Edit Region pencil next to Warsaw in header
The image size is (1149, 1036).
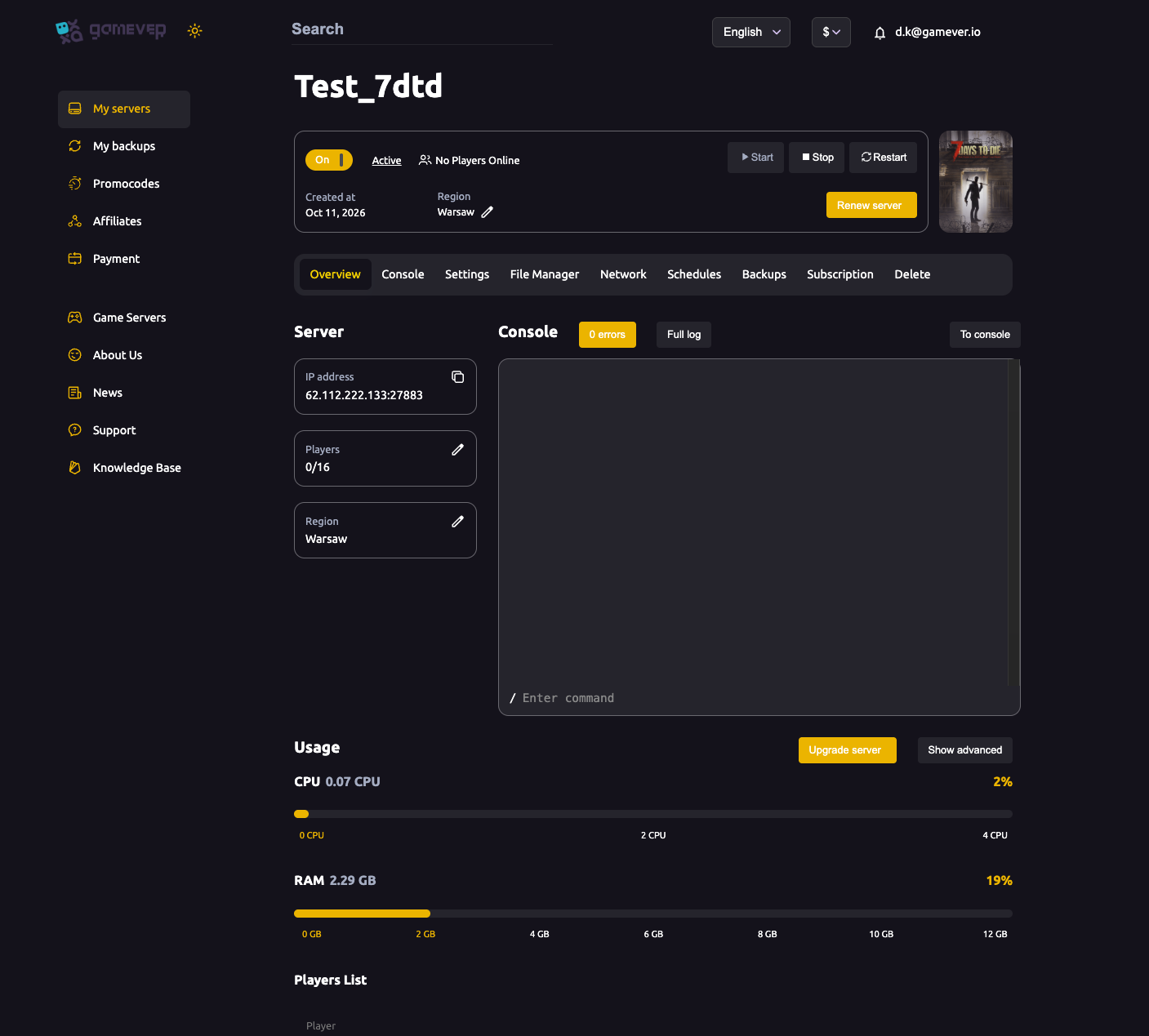coord(488,212)
